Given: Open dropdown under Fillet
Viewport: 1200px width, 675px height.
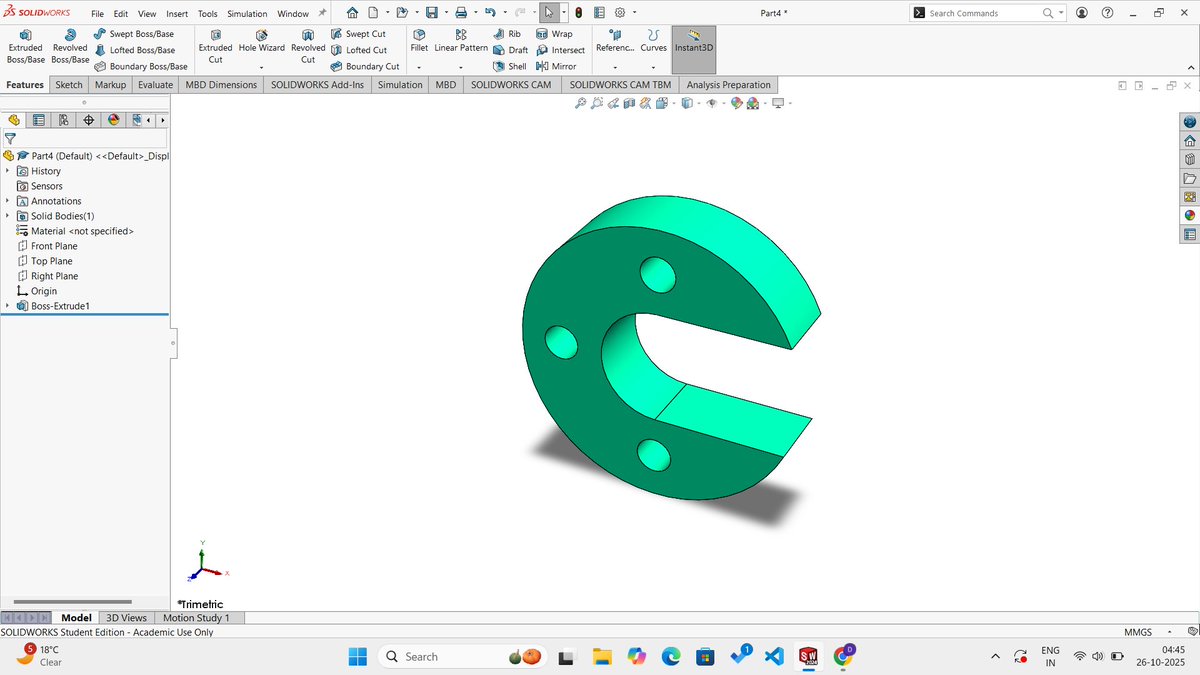Looking at the screenshot, I should pos(419,67).
